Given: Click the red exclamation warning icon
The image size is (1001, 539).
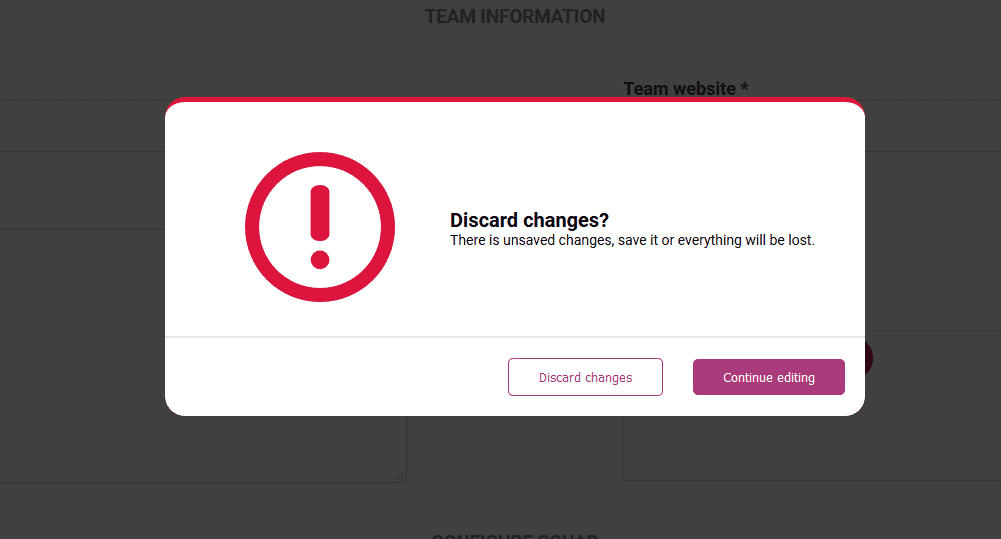Looking at the screenshot, I should [x=320, y=227].
